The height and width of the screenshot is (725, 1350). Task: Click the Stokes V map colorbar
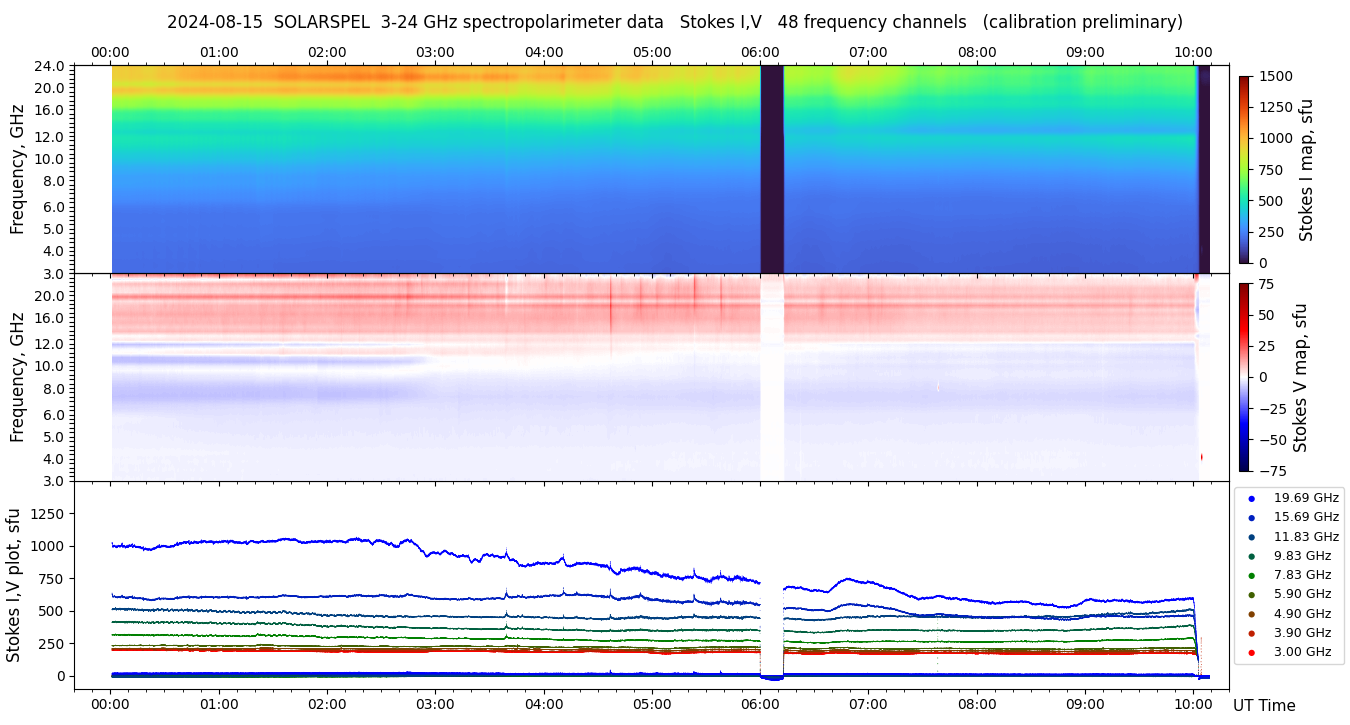pyautogui.click(x=1244, y=377)
